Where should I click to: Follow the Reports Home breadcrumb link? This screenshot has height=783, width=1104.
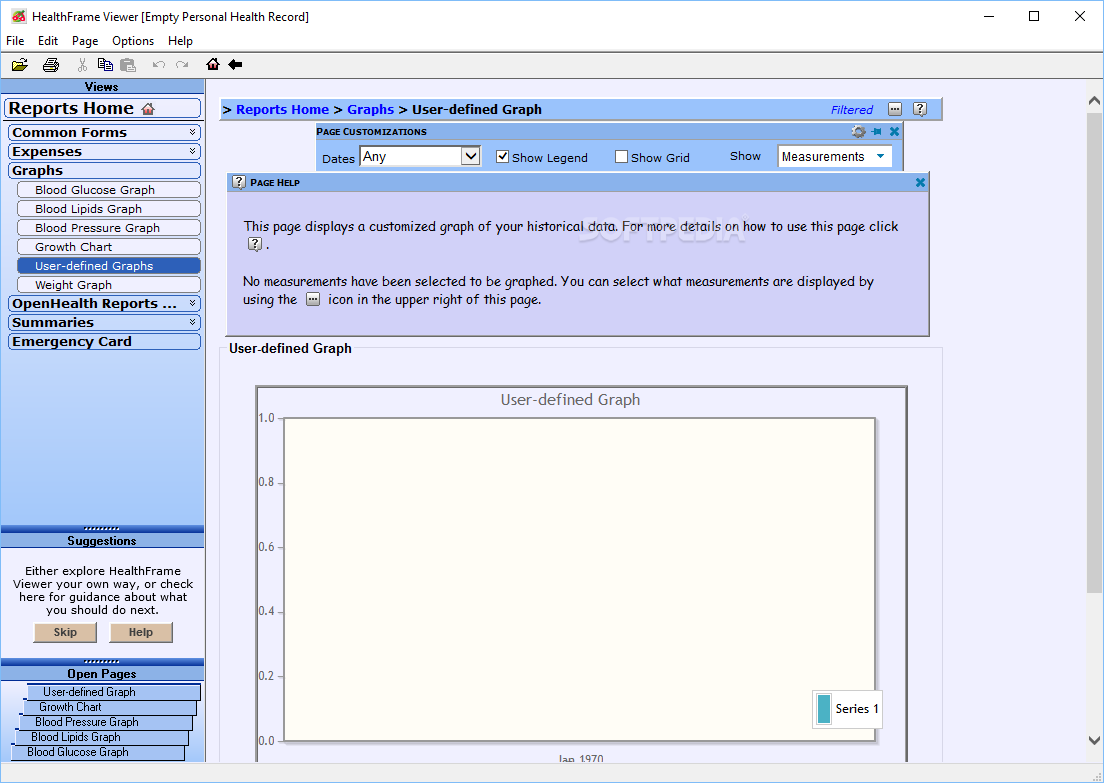(x=282, y=109)
